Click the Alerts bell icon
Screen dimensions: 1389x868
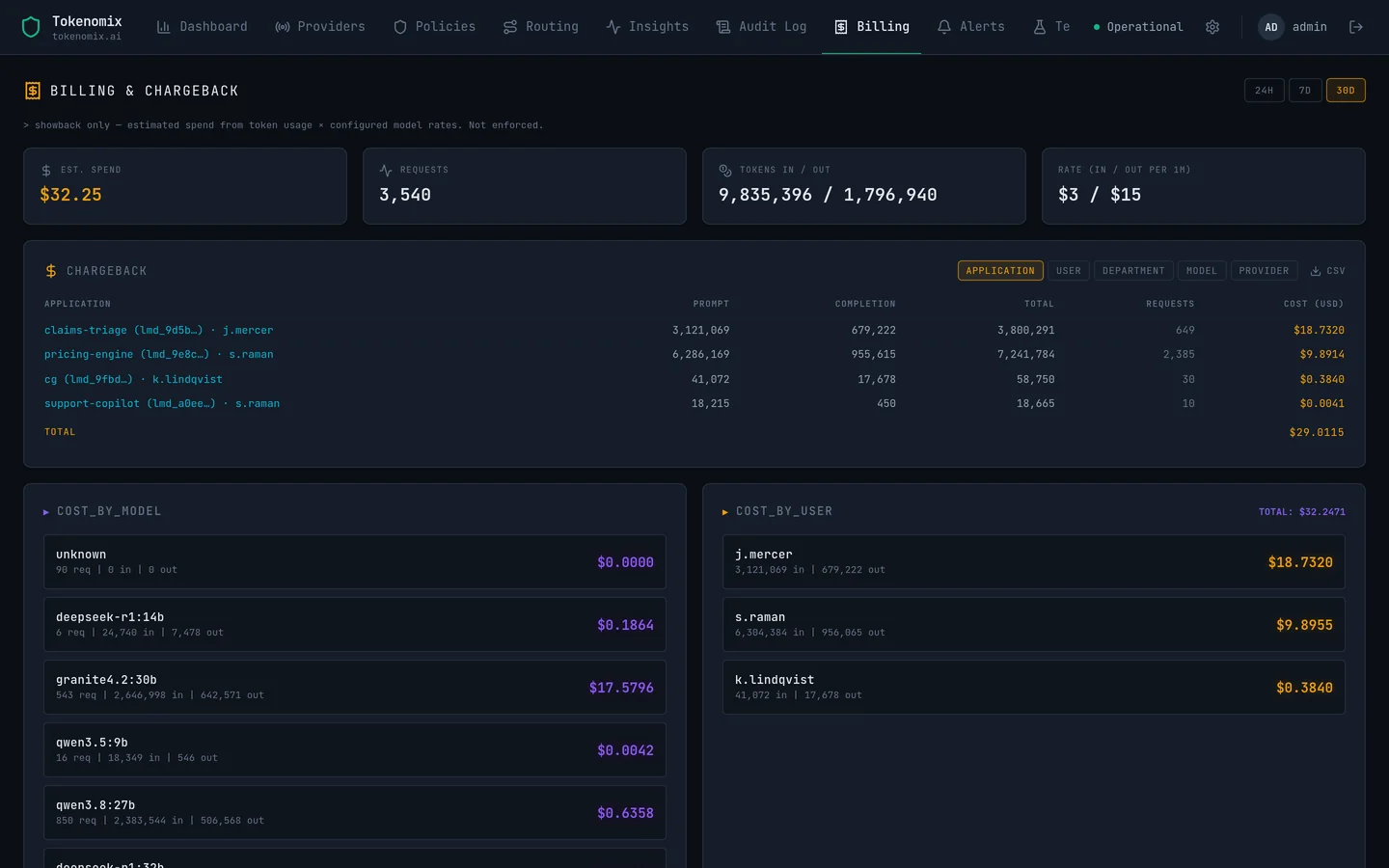(x=944, y=27)
